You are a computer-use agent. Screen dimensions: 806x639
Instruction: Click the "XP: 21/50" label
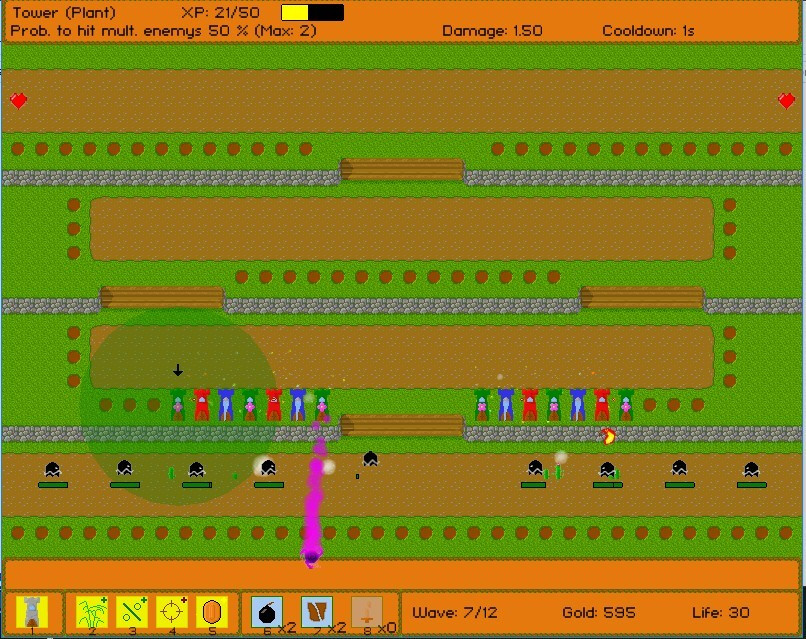click(221, 12)
